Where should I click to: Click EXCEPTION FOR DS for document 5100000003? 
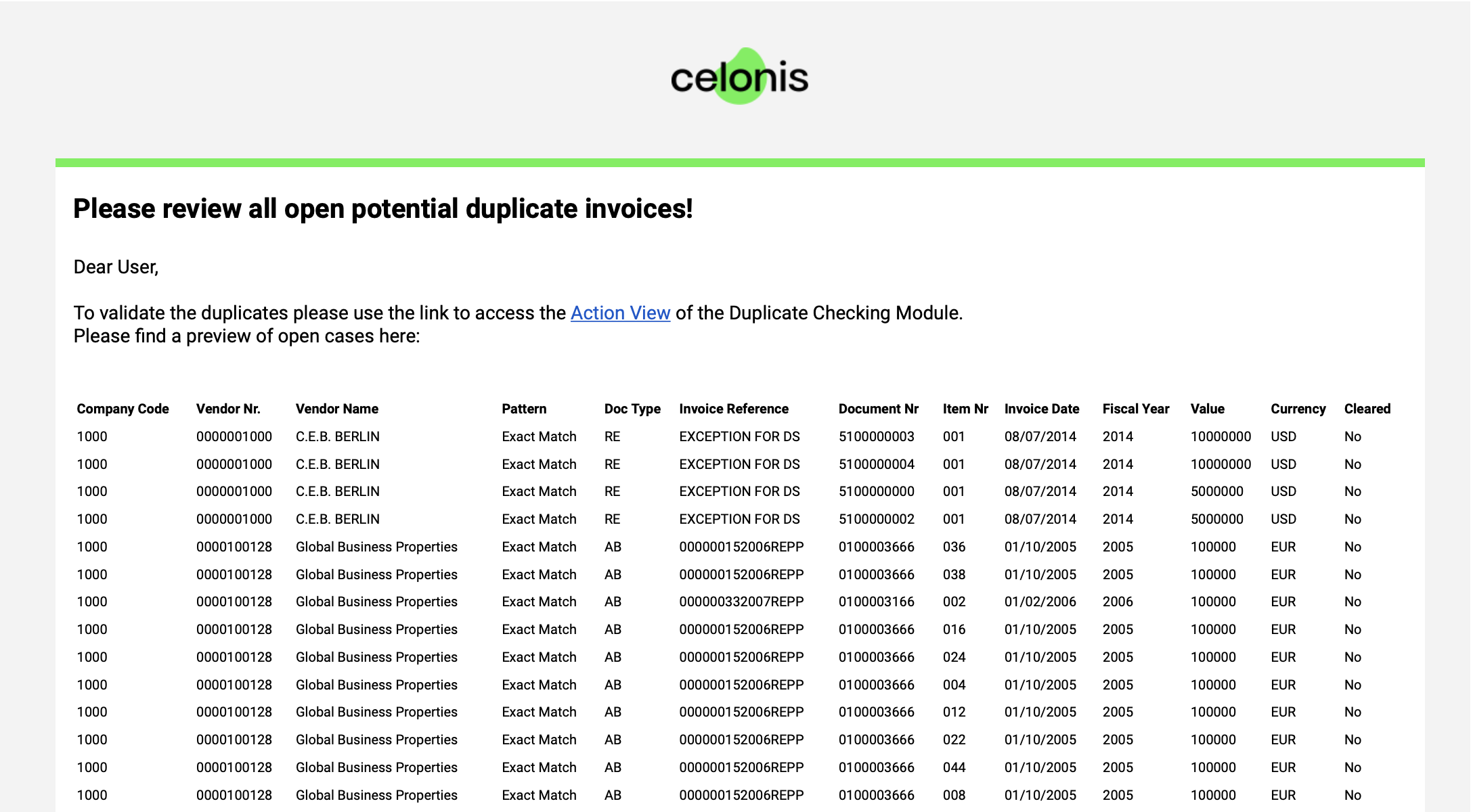(x=739, y=436)
